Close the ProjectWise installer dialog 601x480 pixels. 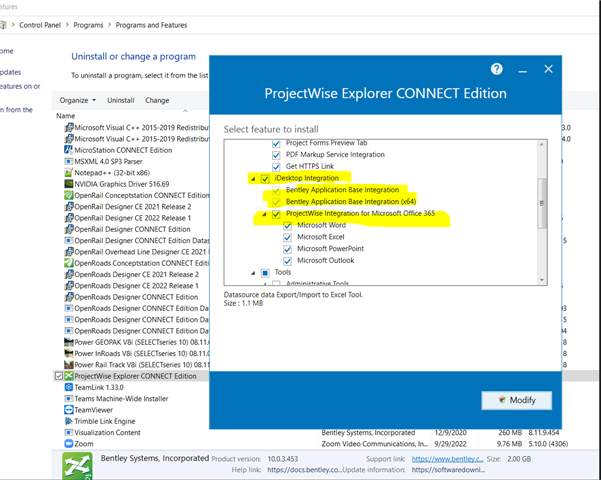[548, 69]
